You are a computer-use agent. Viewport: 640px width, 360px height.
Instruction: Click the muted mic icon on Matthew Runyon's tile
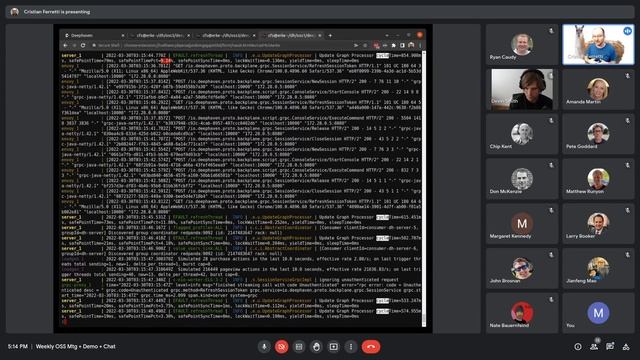pos(627,165)
